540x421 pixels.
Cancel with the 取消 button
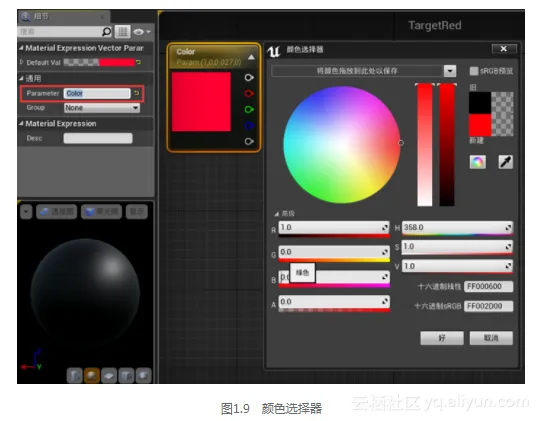(x=491, y=338)
